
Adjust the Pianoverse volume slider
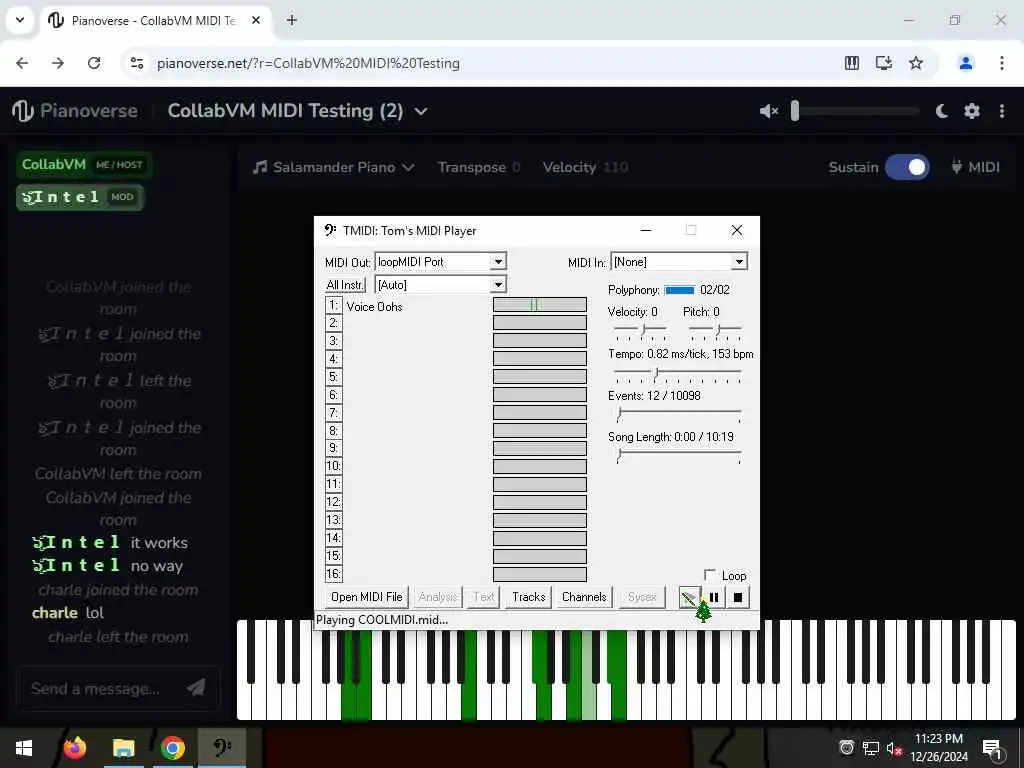855,111
